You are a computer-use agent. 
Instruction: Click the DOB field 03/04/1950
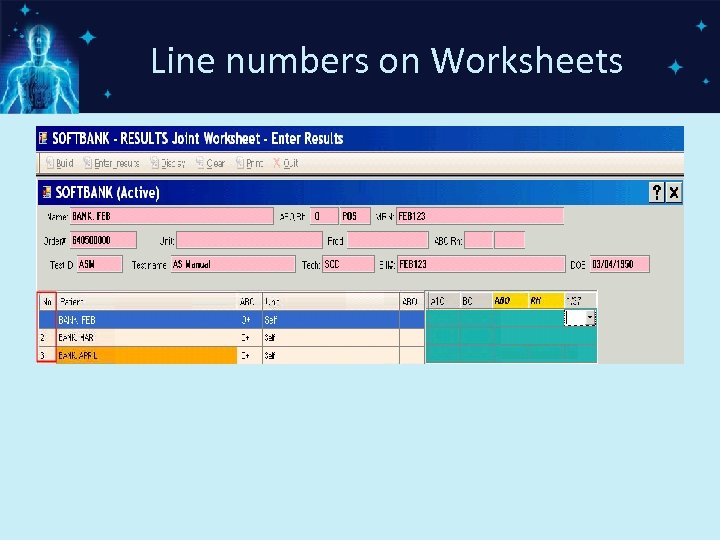point(620,264)
